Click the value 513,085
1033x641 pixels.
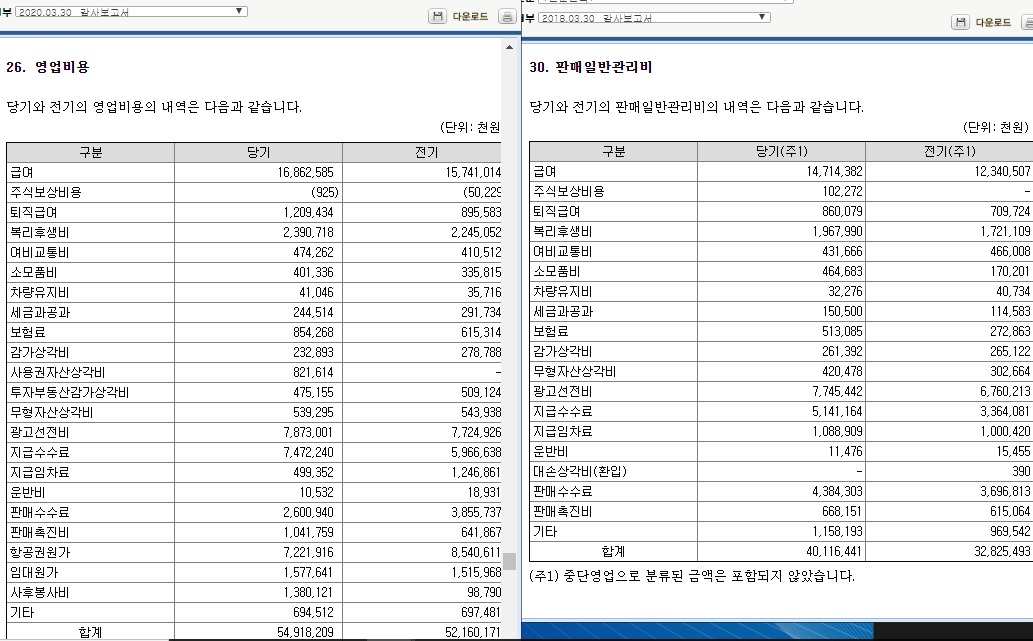pos(843,331)
